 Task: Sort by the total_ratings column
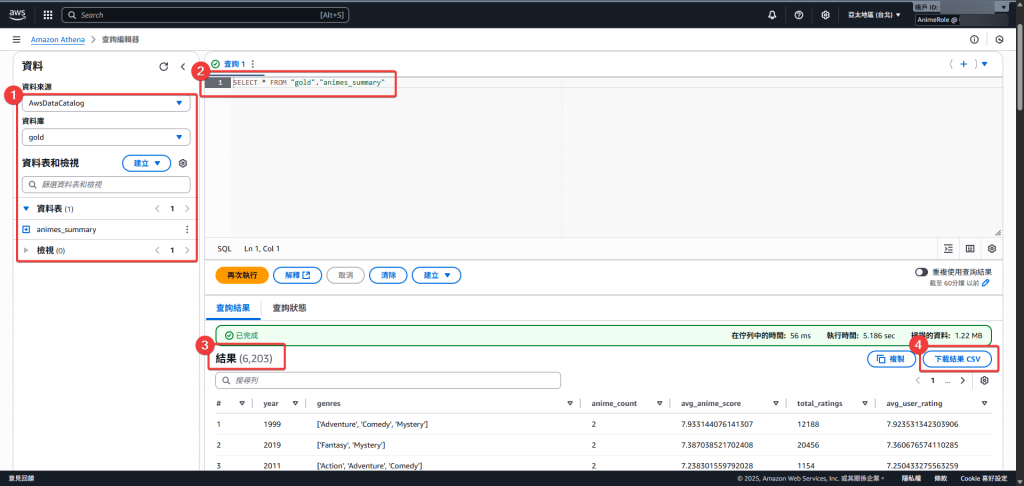coord(865,404)
